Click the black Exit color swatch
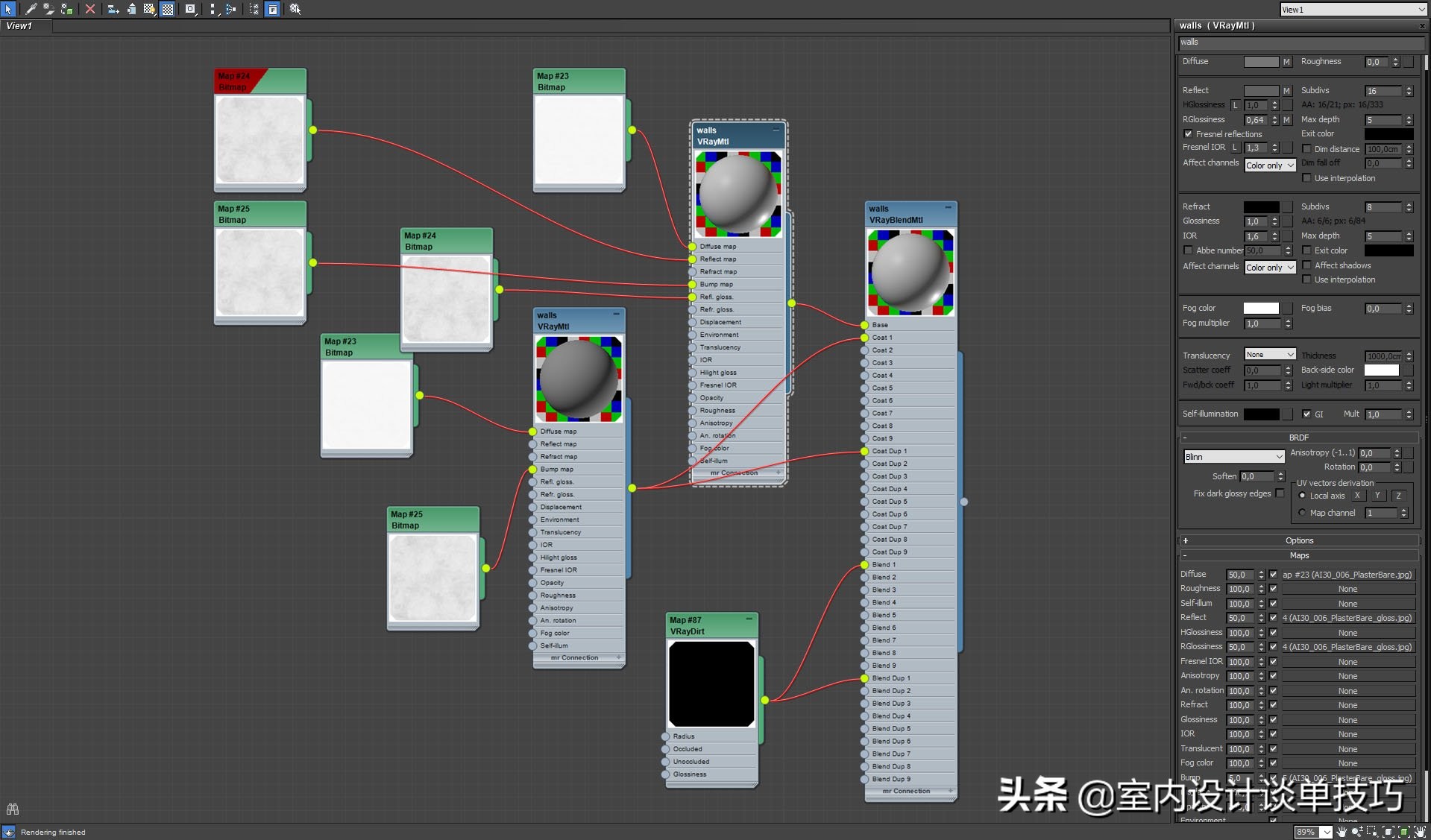This screenshot has width=1431, height=840. click(1388, 133)
